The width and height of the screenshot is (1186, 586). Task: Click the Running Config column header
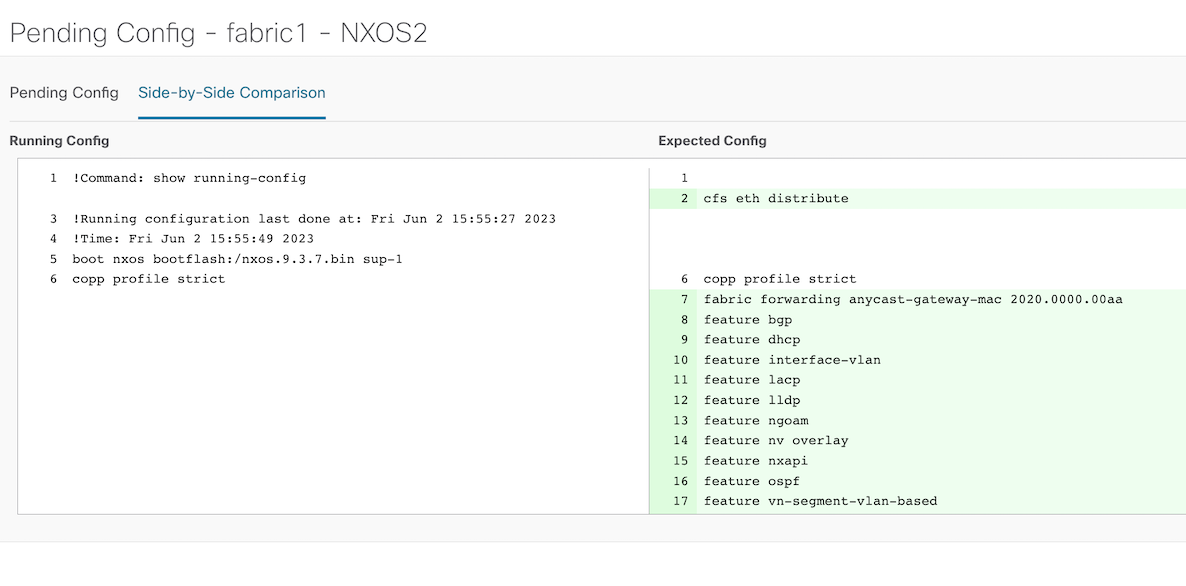[59, 141]
